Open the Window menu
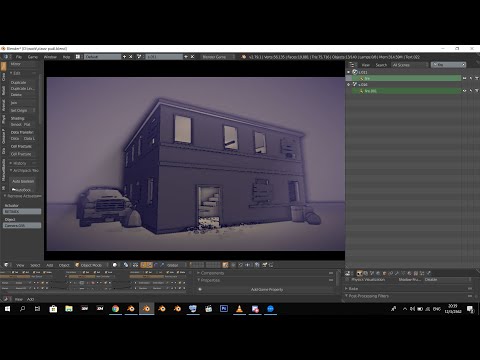This screenshot has height=360, width=480. pyautogui.click(x=50, y=57)
